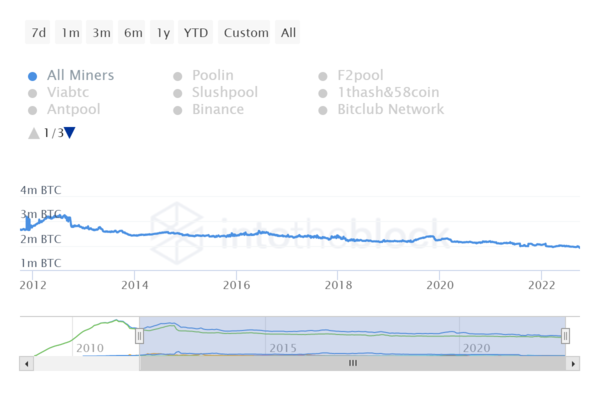Click the navigator left range handle
Screen dimensions: 600x400
coord(140,336)
